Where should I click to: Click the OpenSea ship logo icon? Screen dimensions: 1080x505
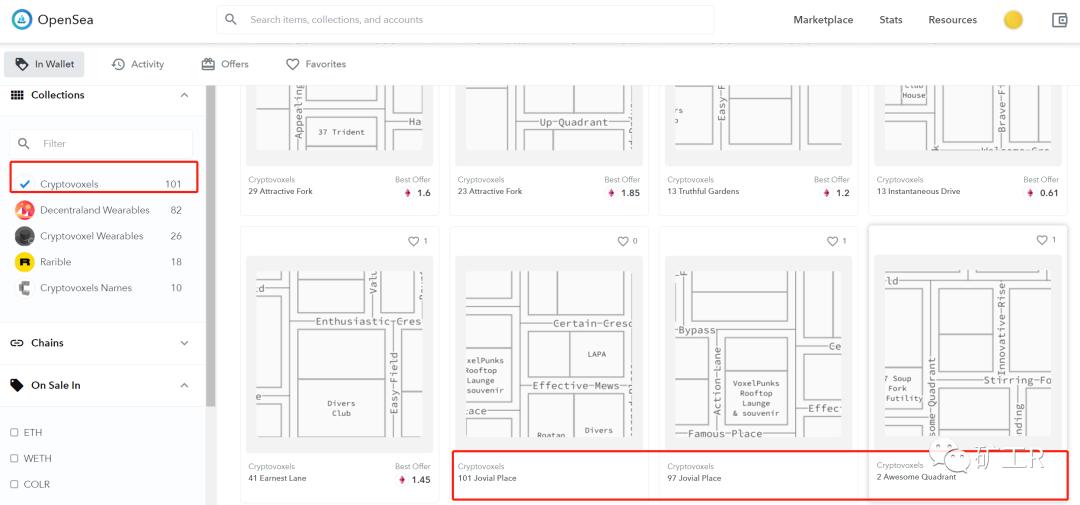tap(22, 20)
